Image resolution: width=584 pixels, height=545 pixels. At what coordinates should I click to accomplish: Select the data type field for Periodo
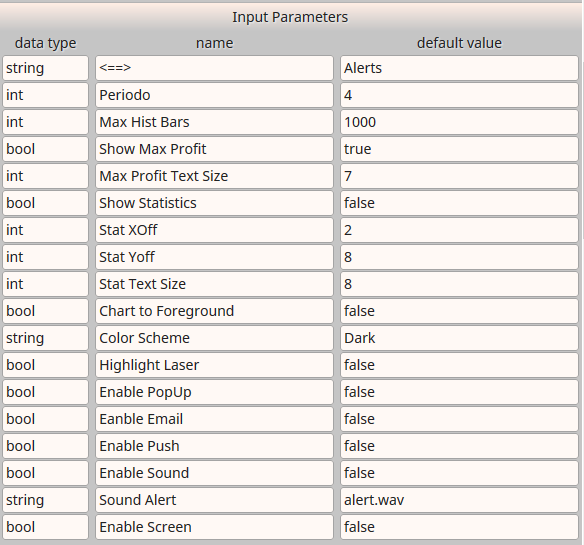coord(45,95)
